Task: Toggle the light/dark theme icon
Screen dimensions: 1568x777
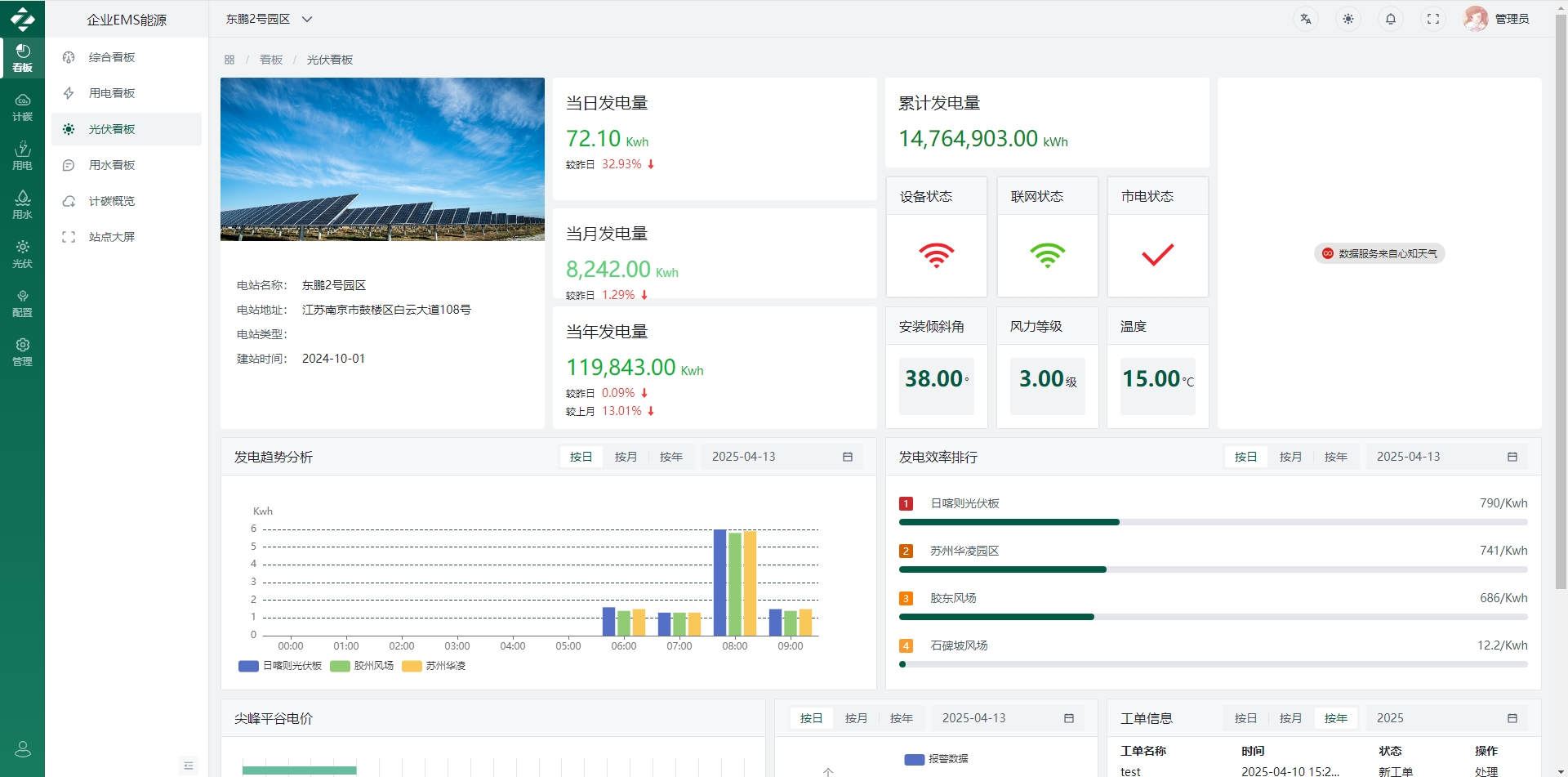Action: [1347, 19]
